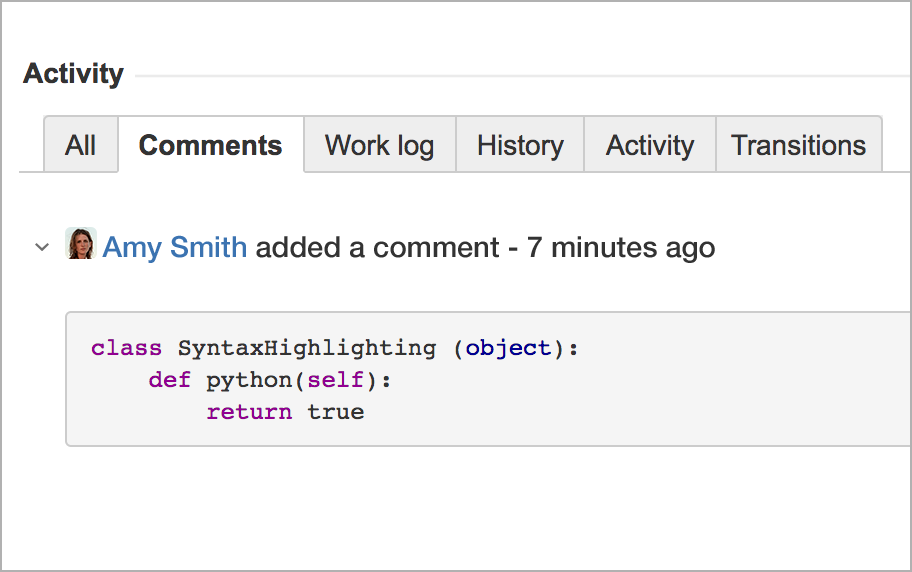Click the 'SyntaxHighlighting' class name
Image resolution: width=912 pixels, height=572 pixels.
pos(307,348)
